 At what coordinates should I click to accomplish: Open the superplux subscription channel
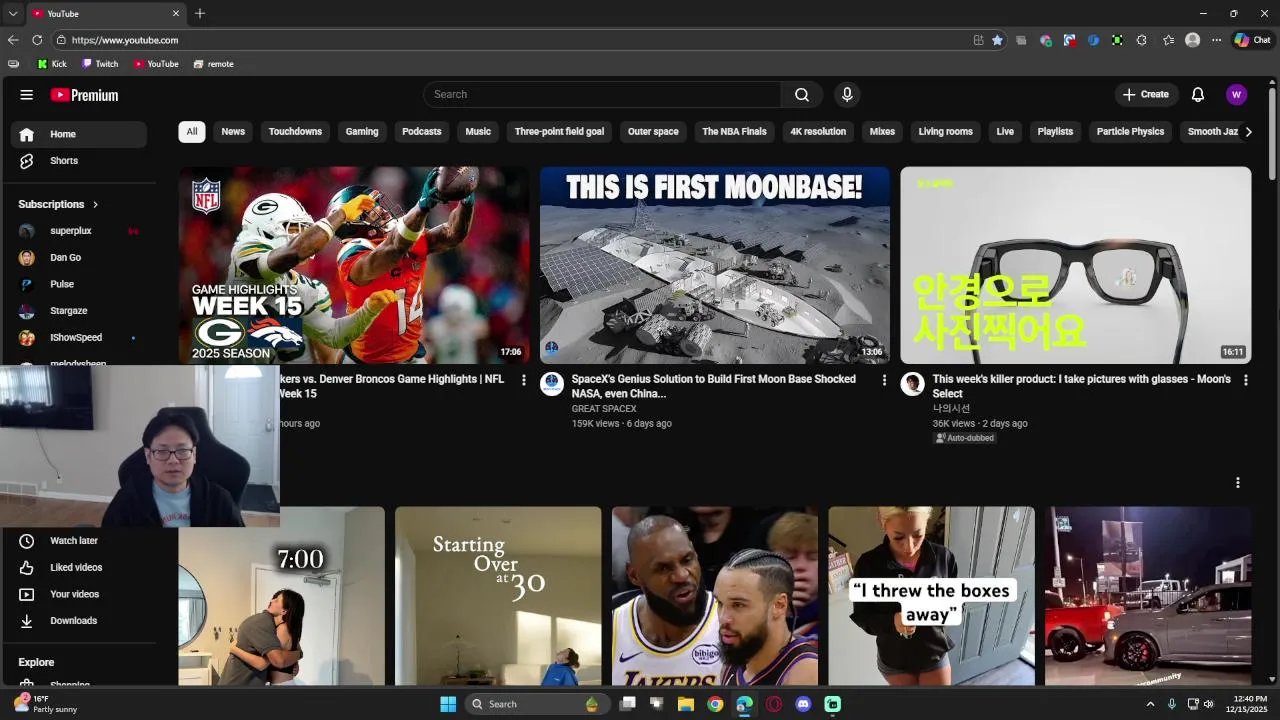(79, 231)
